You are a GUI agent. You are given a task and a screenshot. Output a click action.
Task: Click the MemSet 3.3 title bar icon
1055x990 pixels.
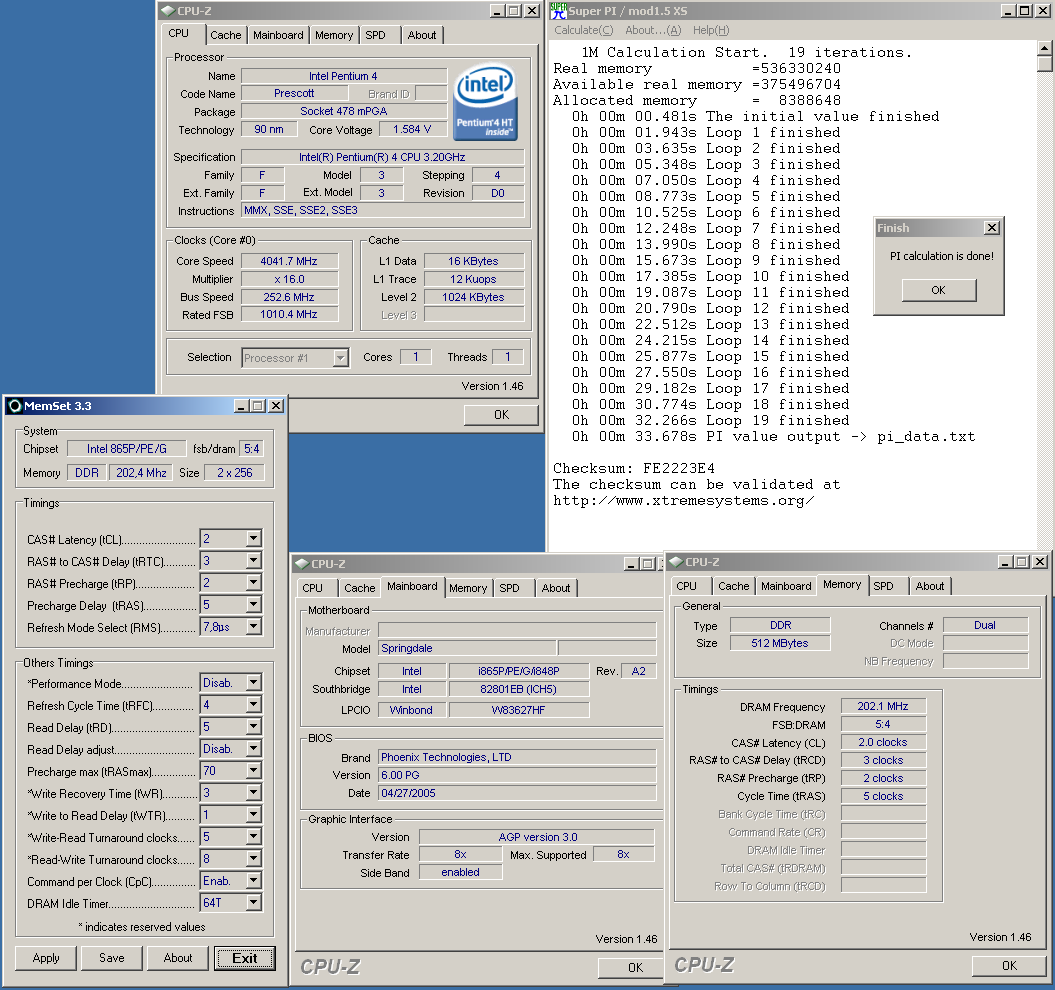coord(15,406)
